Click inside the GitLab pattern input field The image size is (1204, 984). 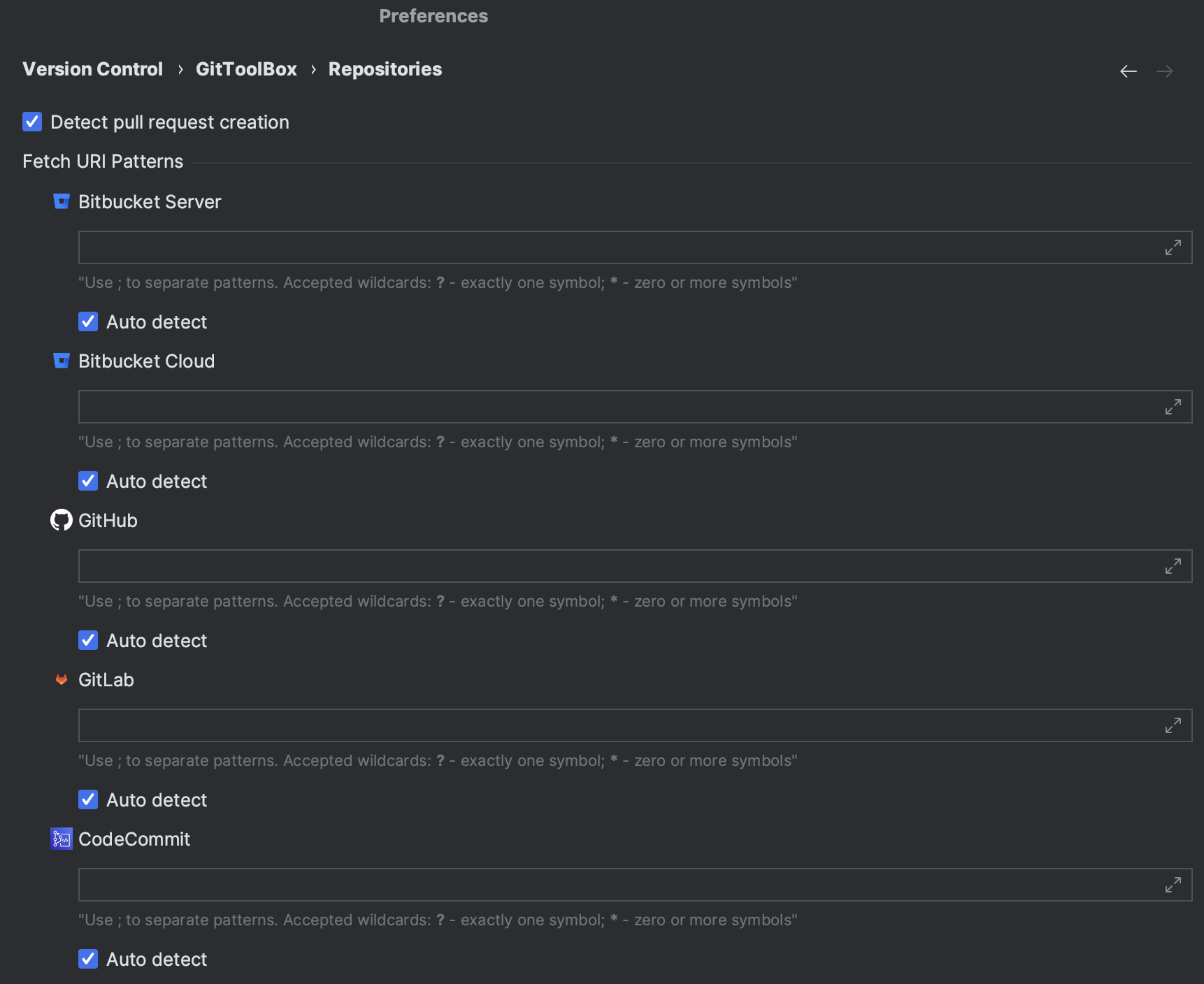click(x=559, y=725)
